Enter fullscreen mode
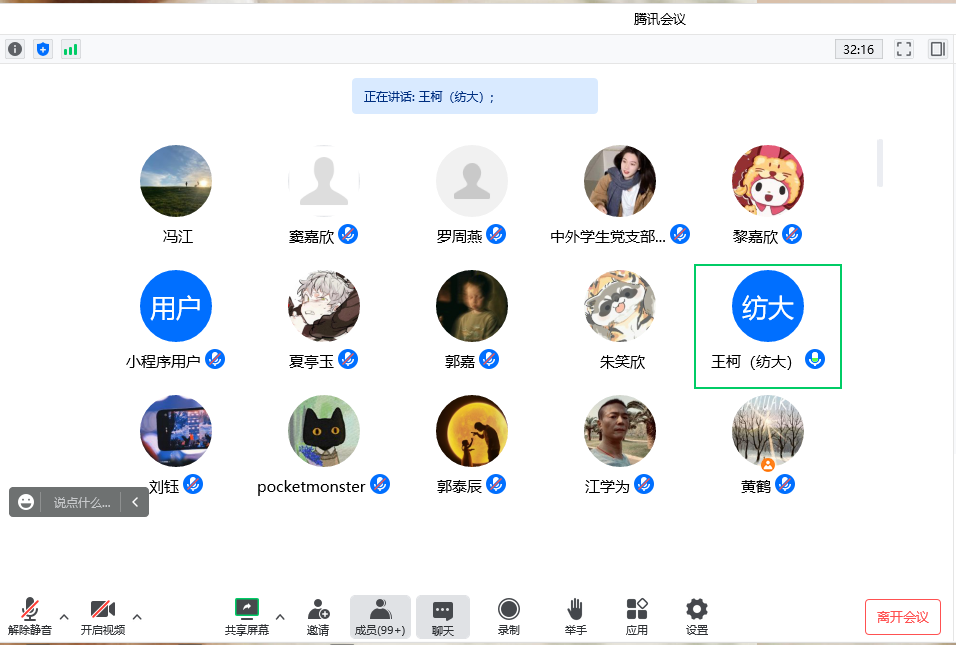 point(904,49)
